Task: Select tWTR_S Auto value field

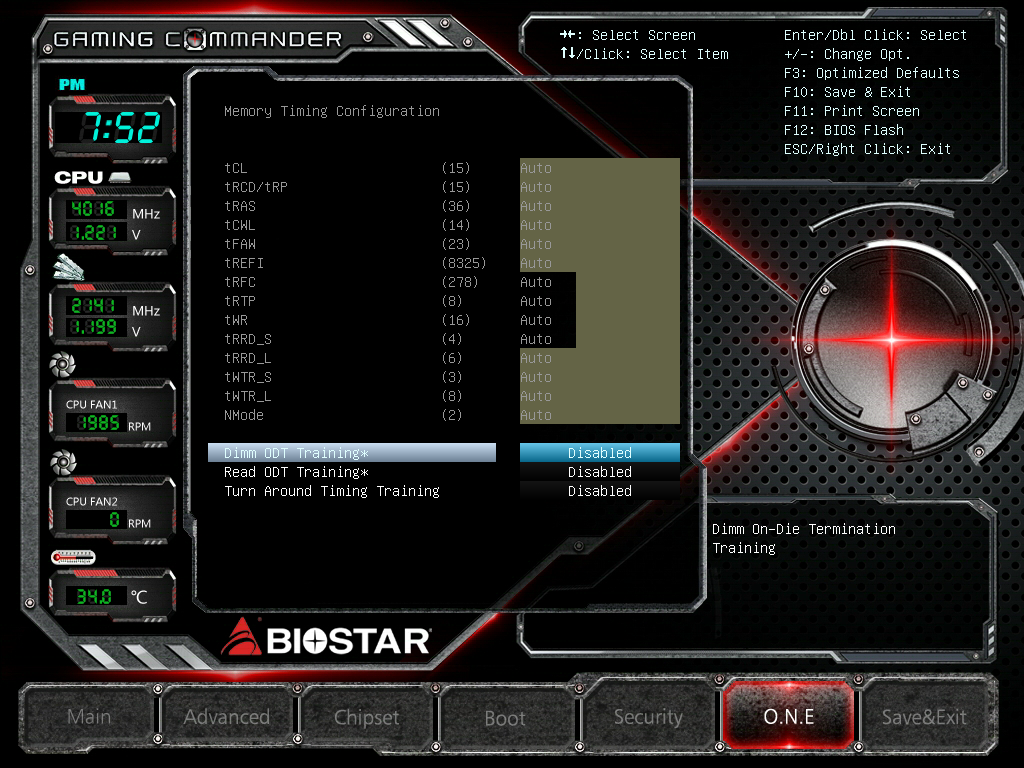Action: 600,377
